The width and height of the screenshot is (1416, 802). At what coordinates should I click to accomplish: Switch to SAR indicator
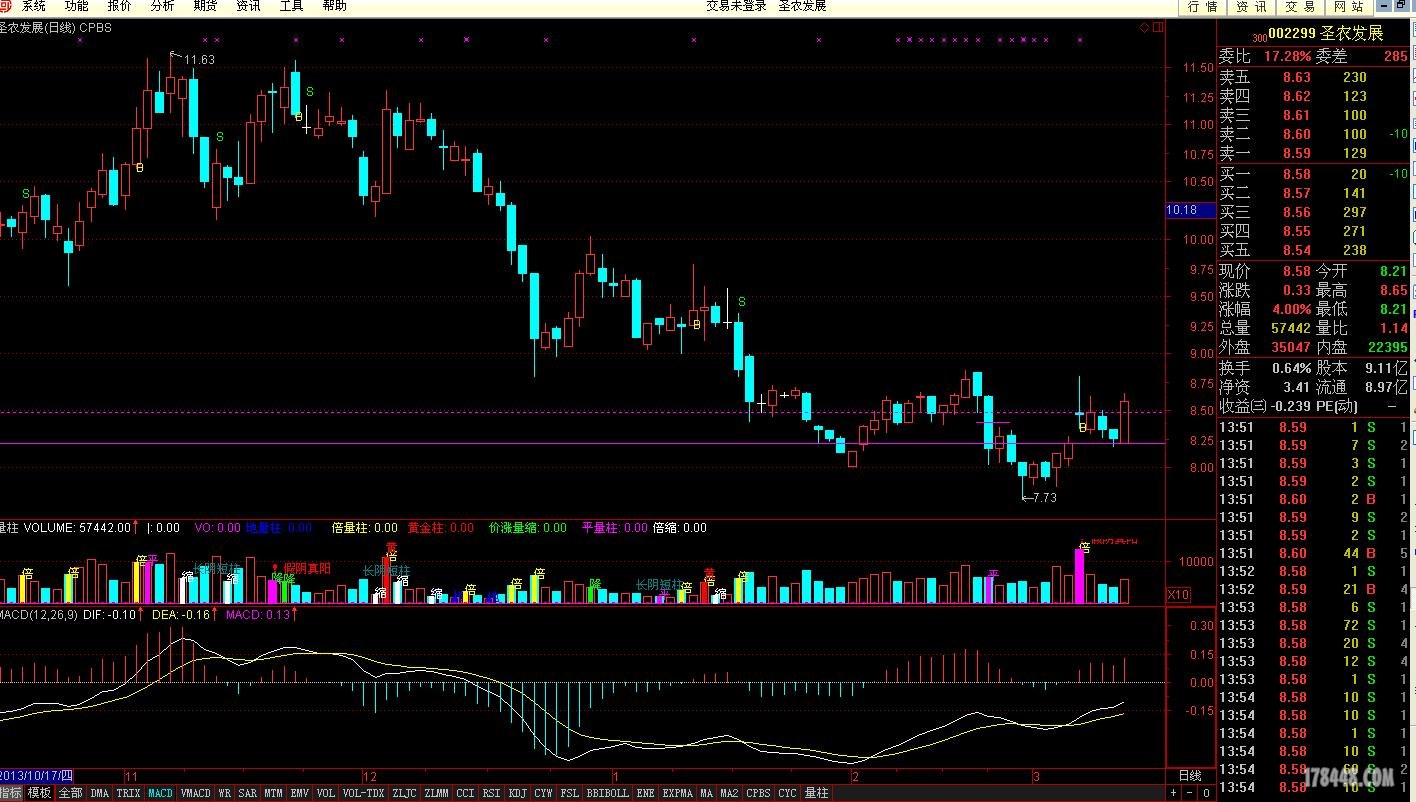click(x=248, y=793)
